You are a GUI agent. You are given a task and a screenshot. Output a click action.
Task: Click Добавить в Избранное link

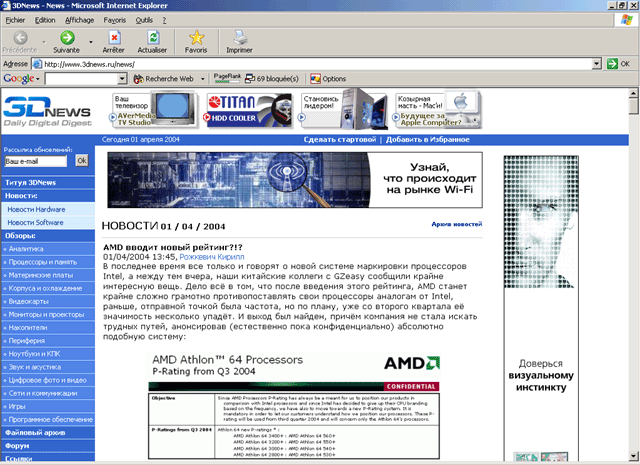427,139
